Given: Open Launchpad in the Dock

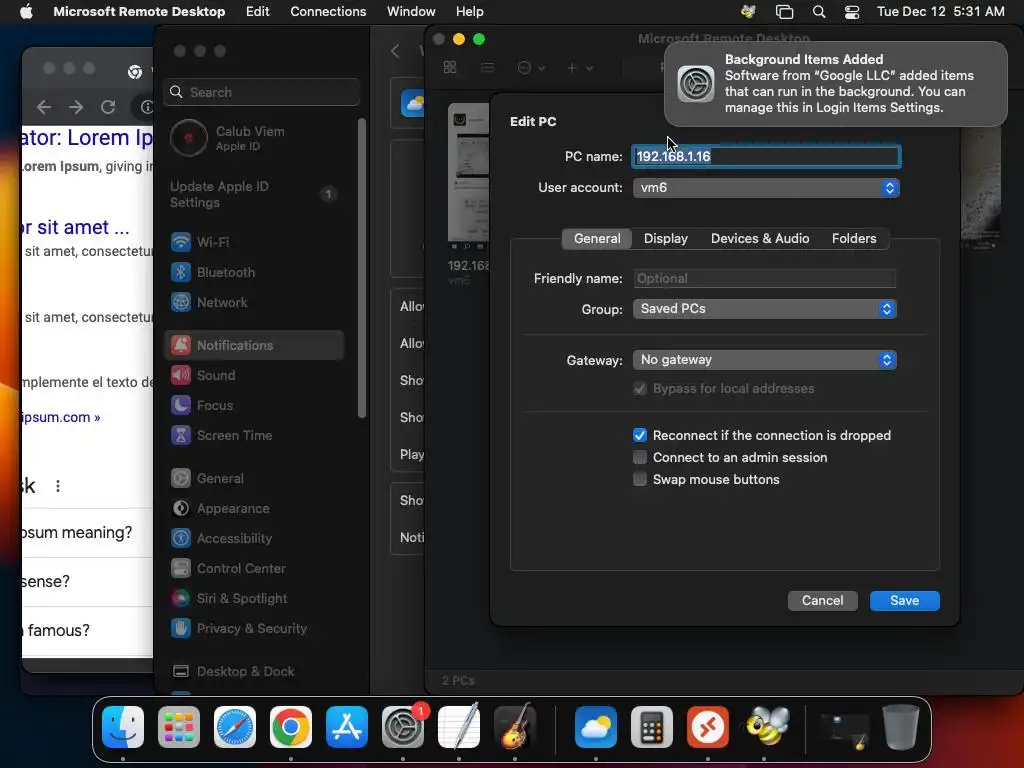Looking at the screenshot, I should (x=179, y=727).
